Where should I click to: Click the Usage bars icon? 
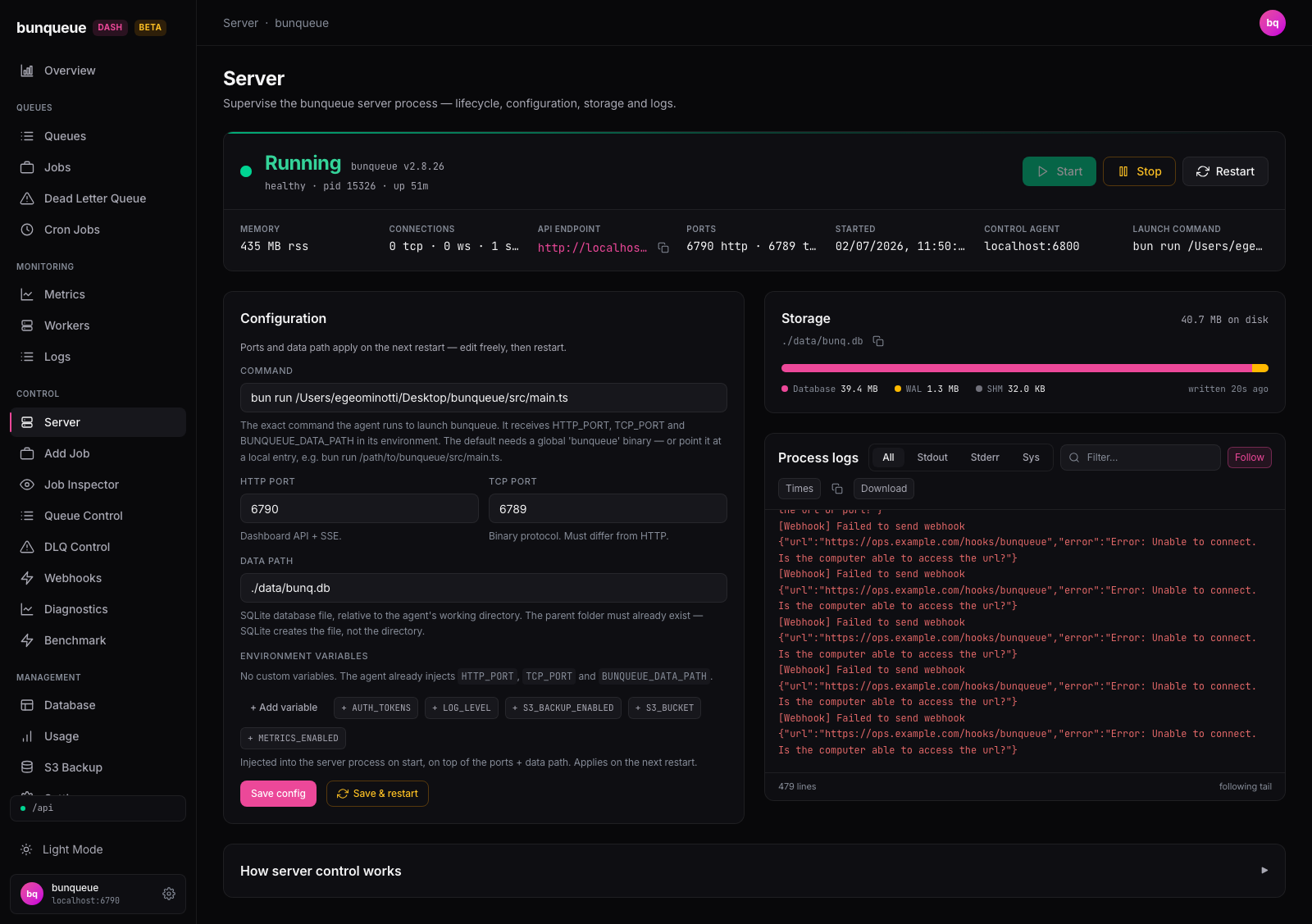pos(27,736)
